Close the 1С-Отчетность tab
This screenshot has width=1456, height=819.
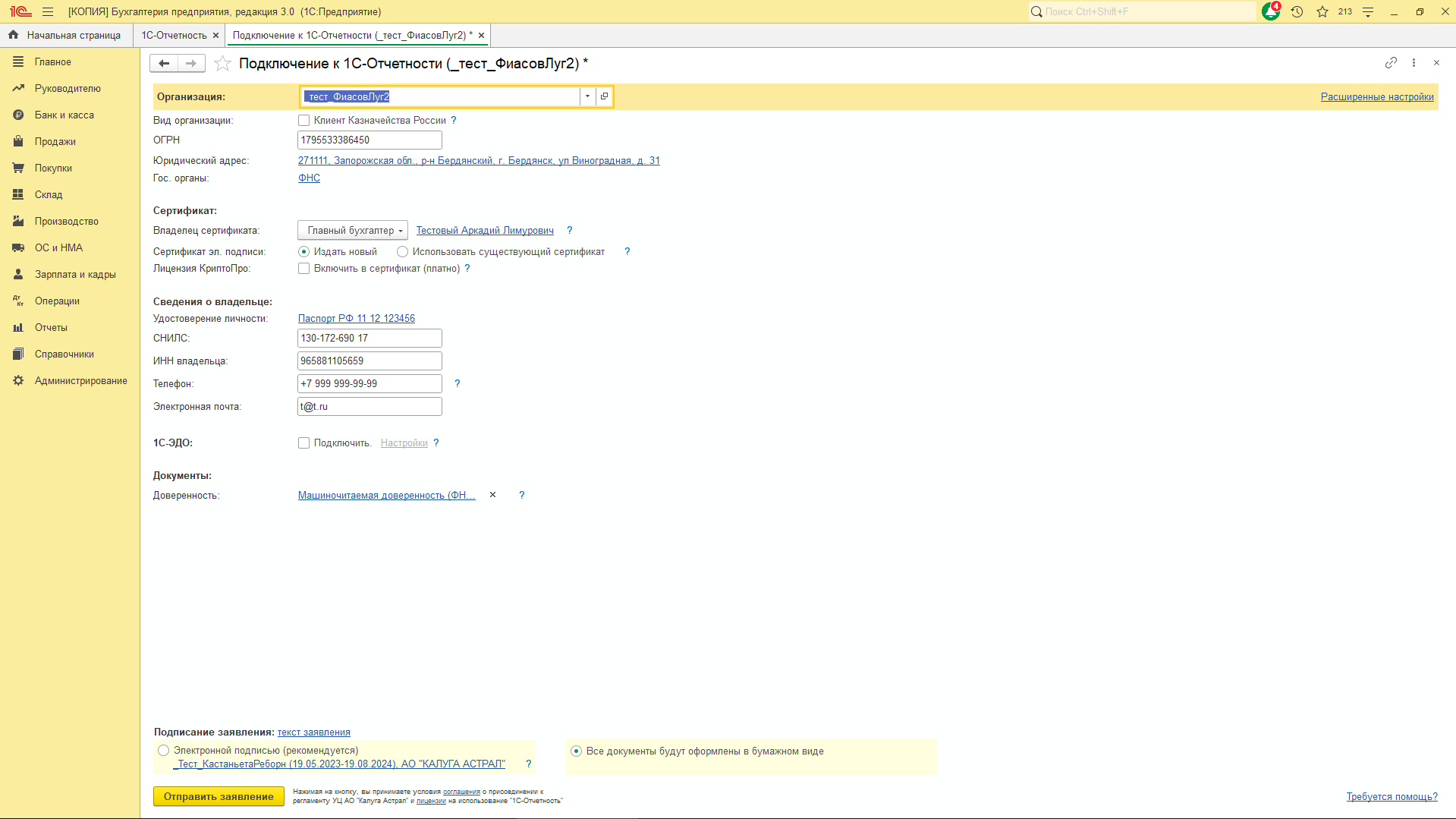(x=215, y=35)
